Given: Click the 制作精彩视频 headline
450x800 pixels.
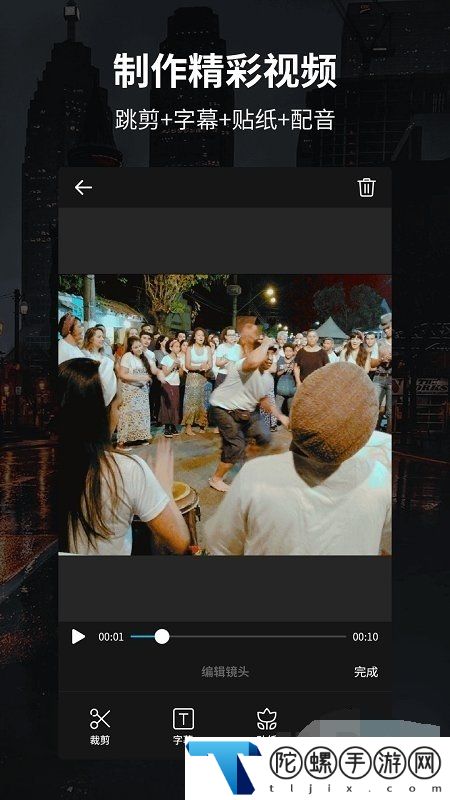Looking at the screenshot, I should pyautogui.click(x=225, y=71).
